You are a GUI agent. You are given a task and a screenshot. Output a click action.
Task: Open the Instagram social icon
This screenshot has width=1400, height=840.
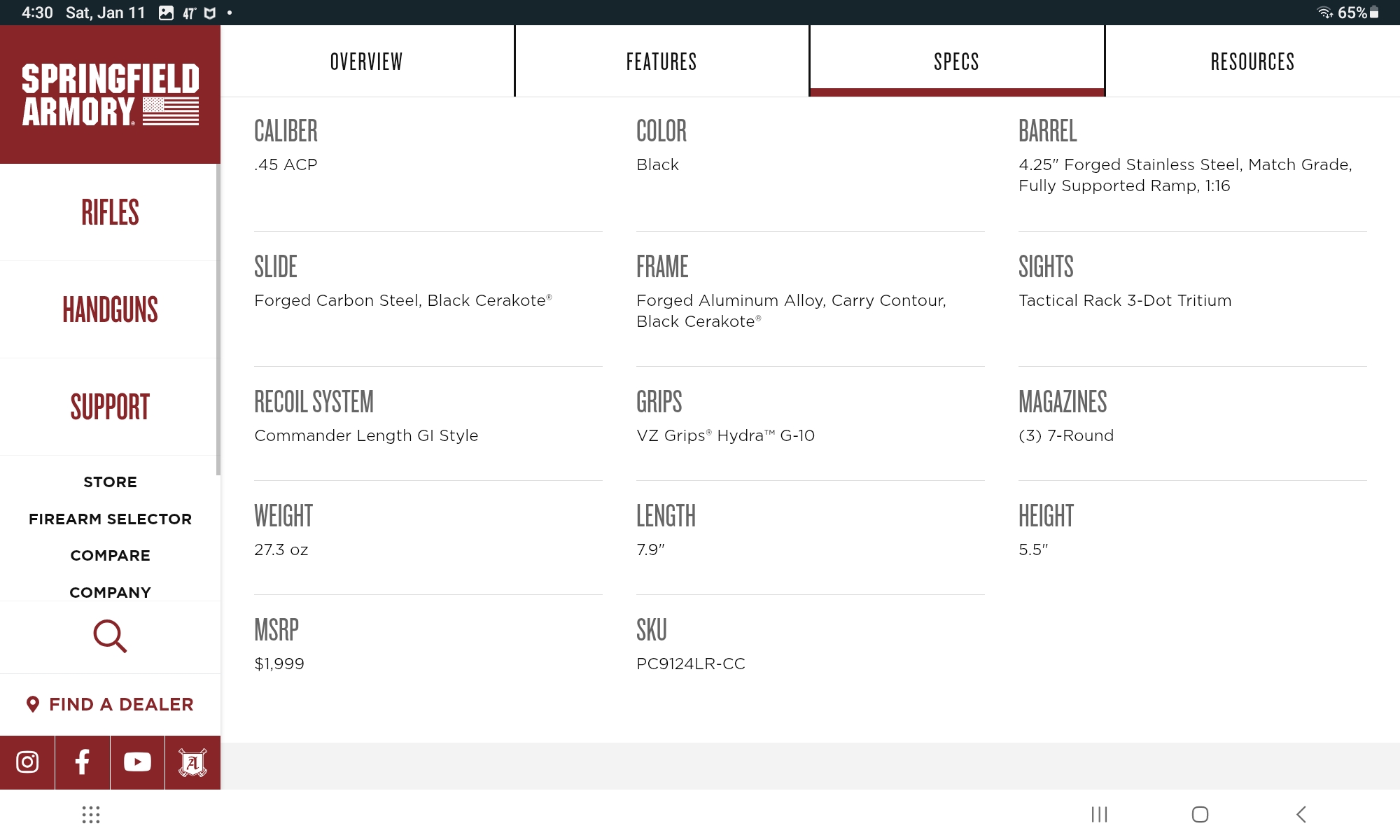tap(27, 762)
